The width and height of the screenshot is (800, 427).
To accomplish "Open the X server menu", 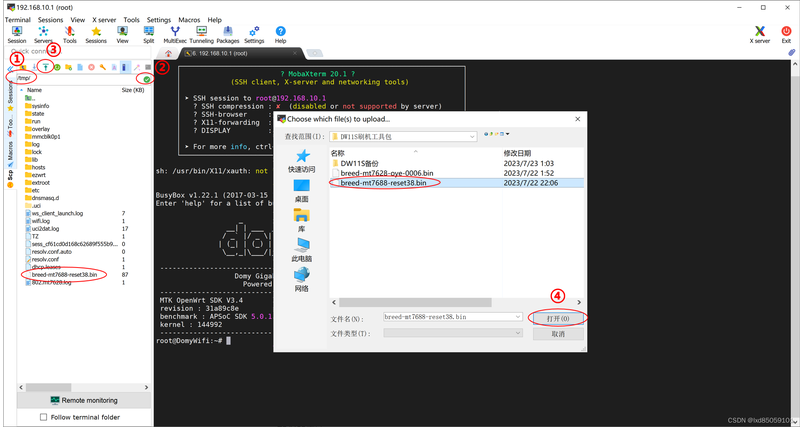I will [104, 20].
